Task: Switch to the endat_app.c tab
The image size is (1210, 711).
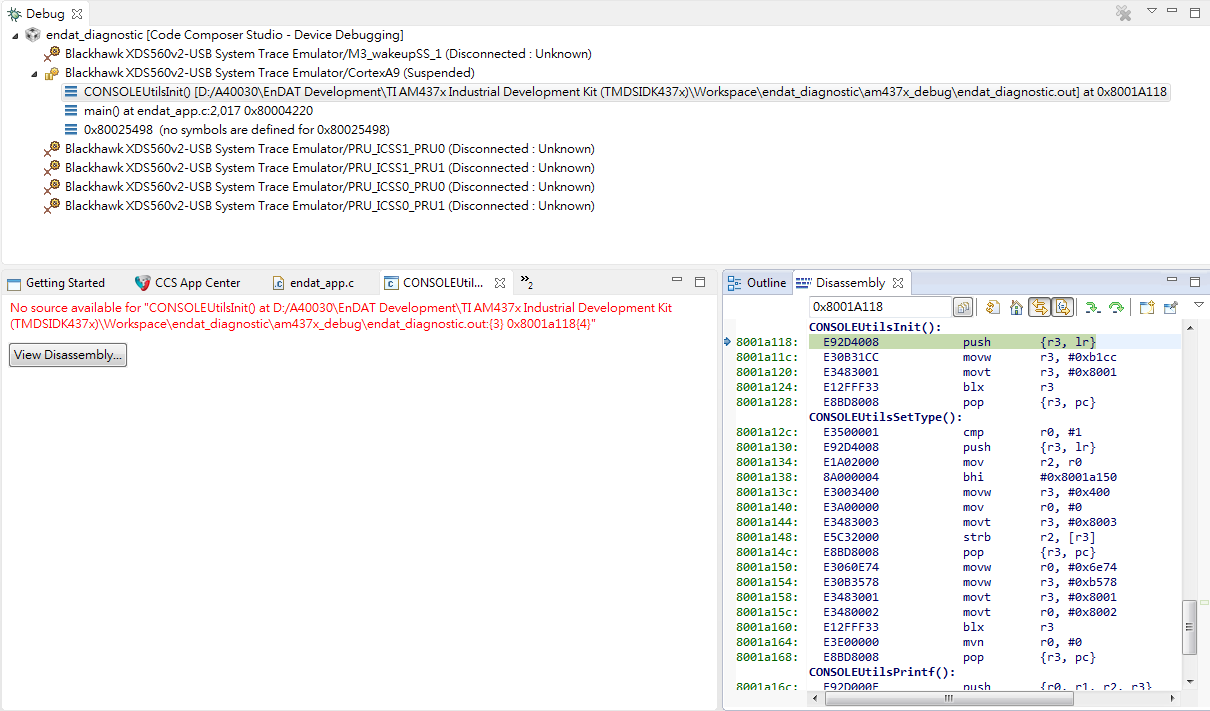Action: pos(314,283)
